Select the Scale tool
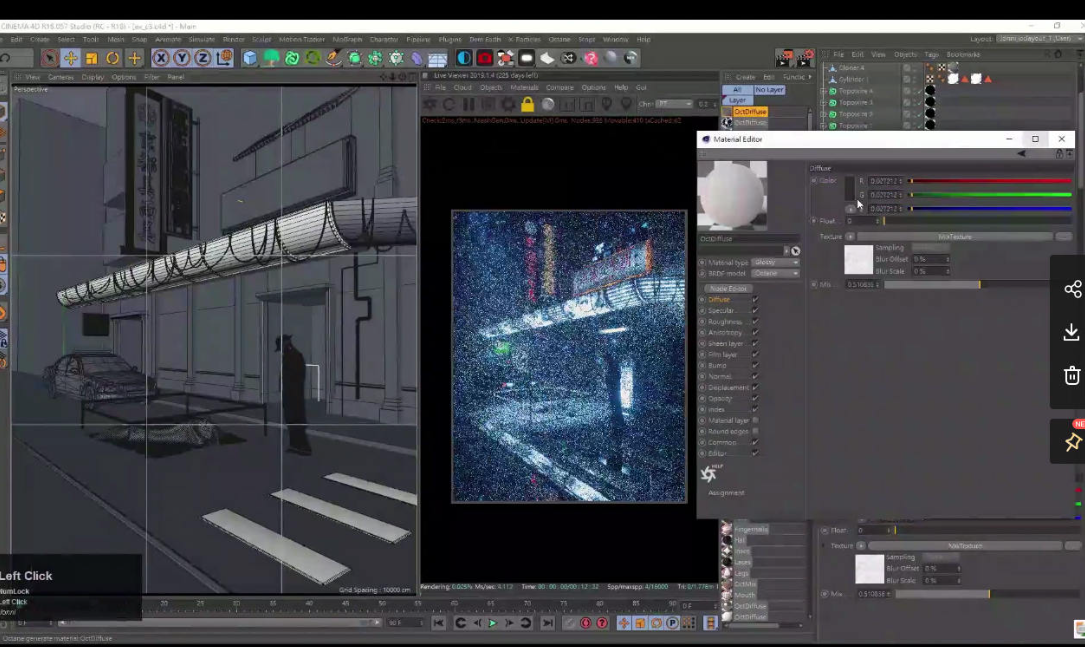This screenshot has width=1085, height=647. pos(91,58)
